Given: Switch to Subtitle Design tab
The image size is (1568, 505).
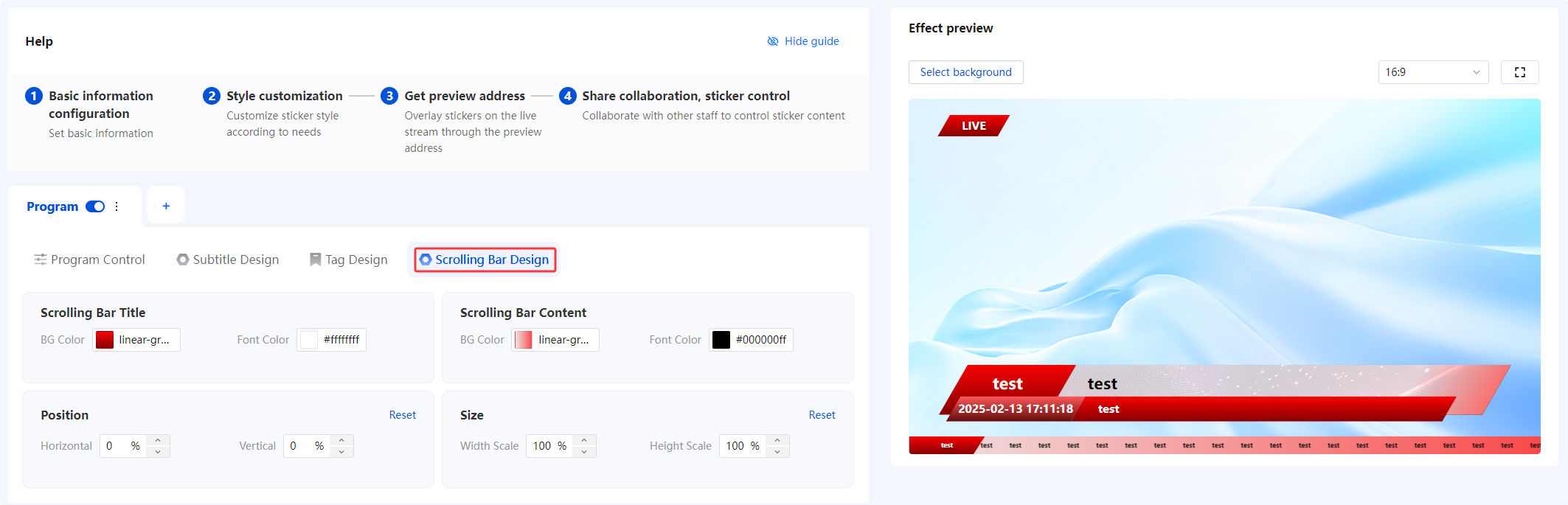Looking at the screenshot, I should point(228,260).
